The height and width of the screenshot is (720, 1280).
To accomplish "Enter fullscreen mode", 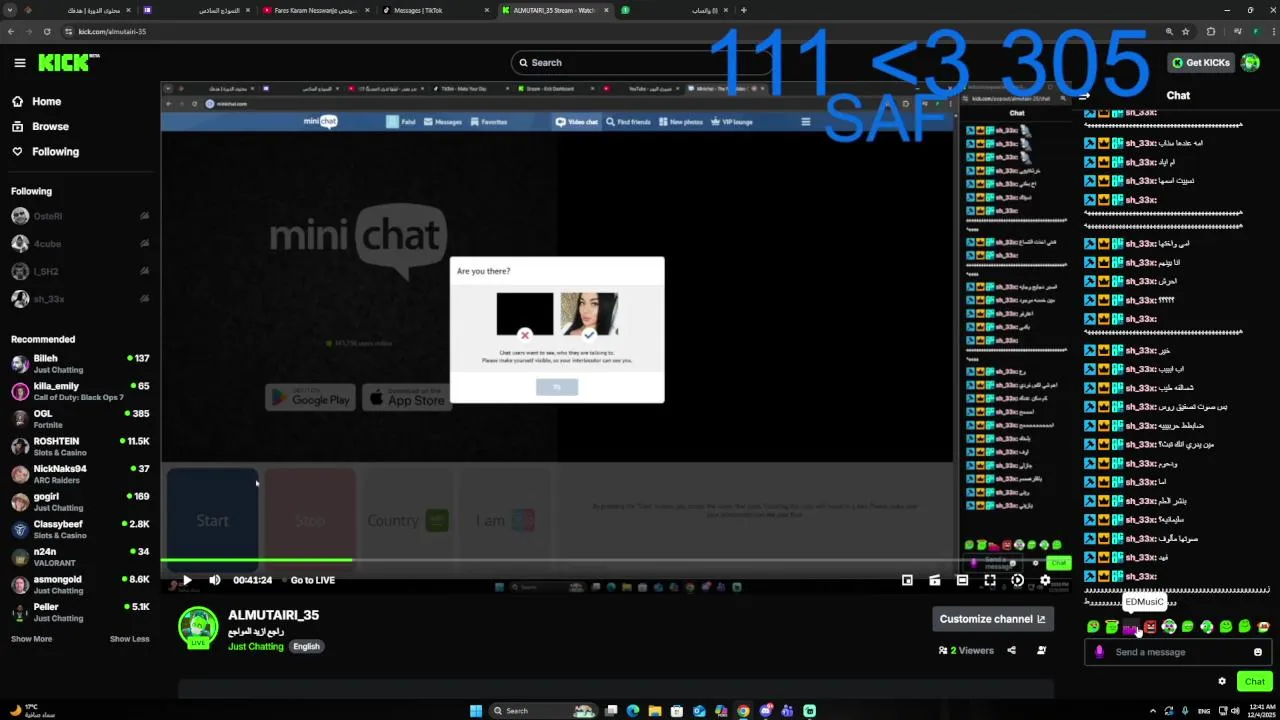I will click(x=990, y=580).
